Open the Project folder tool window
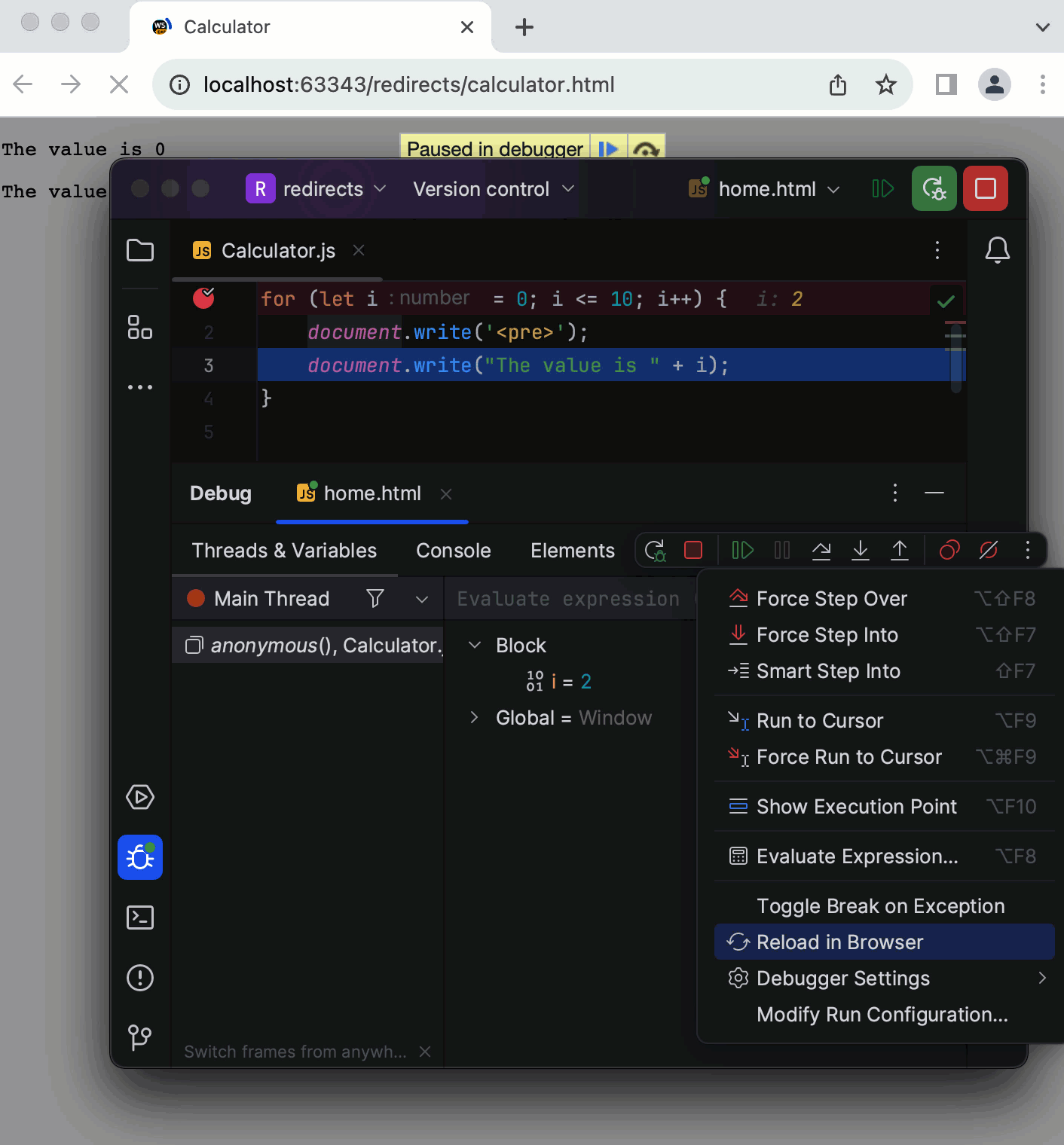 [139, 250]
